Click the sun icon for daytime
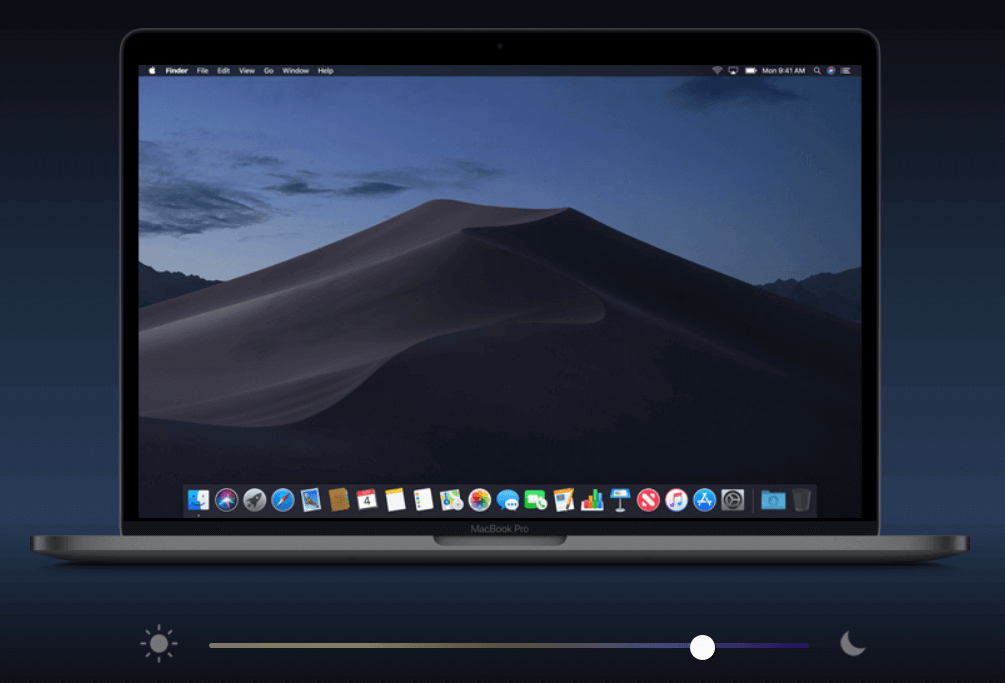 pos(158,643)
